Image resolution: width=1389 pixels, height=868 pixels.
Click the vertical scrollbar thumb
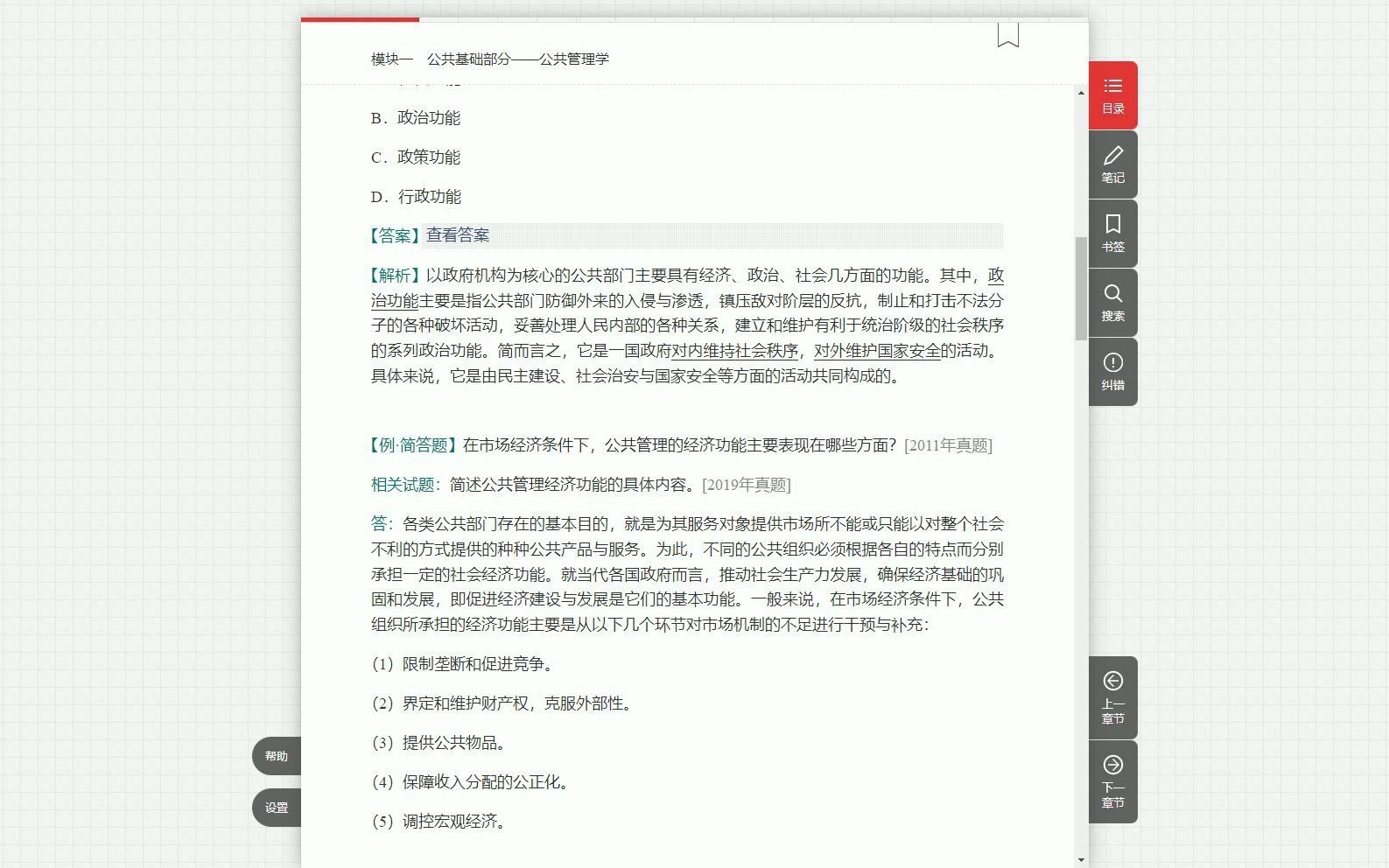(x=1082, y=289)
